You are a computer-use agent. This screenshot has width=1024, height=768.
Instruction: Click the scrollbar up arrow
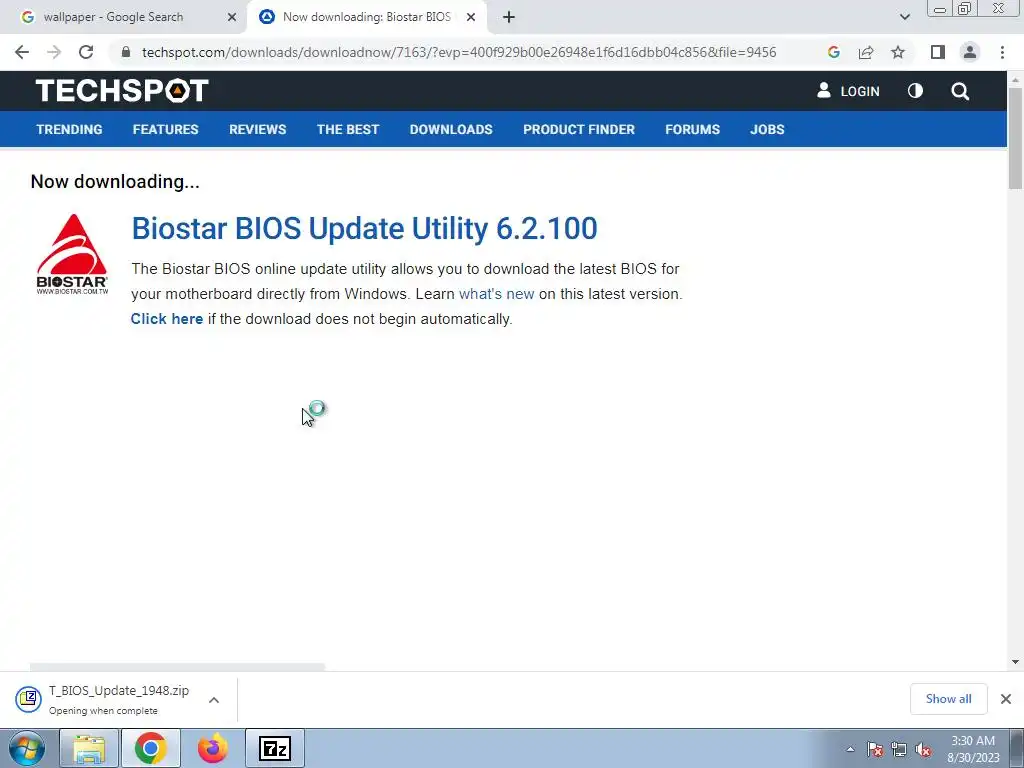click(1015, 79)
